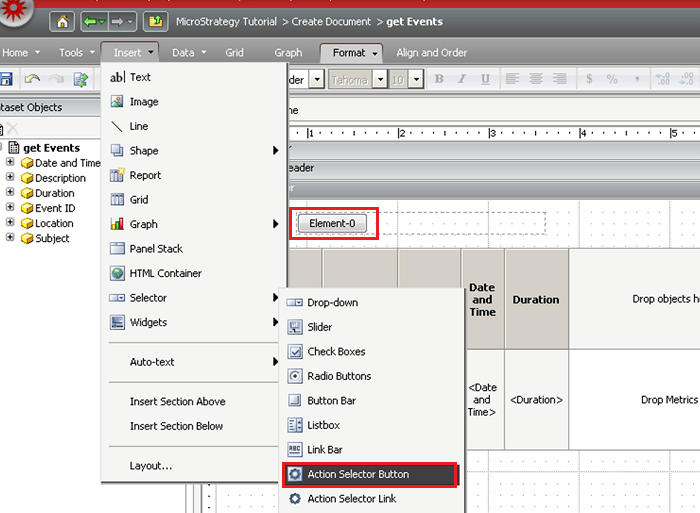Switch to the Format tab
Viewport: 700px width, 513px height.
pos(351,53)
